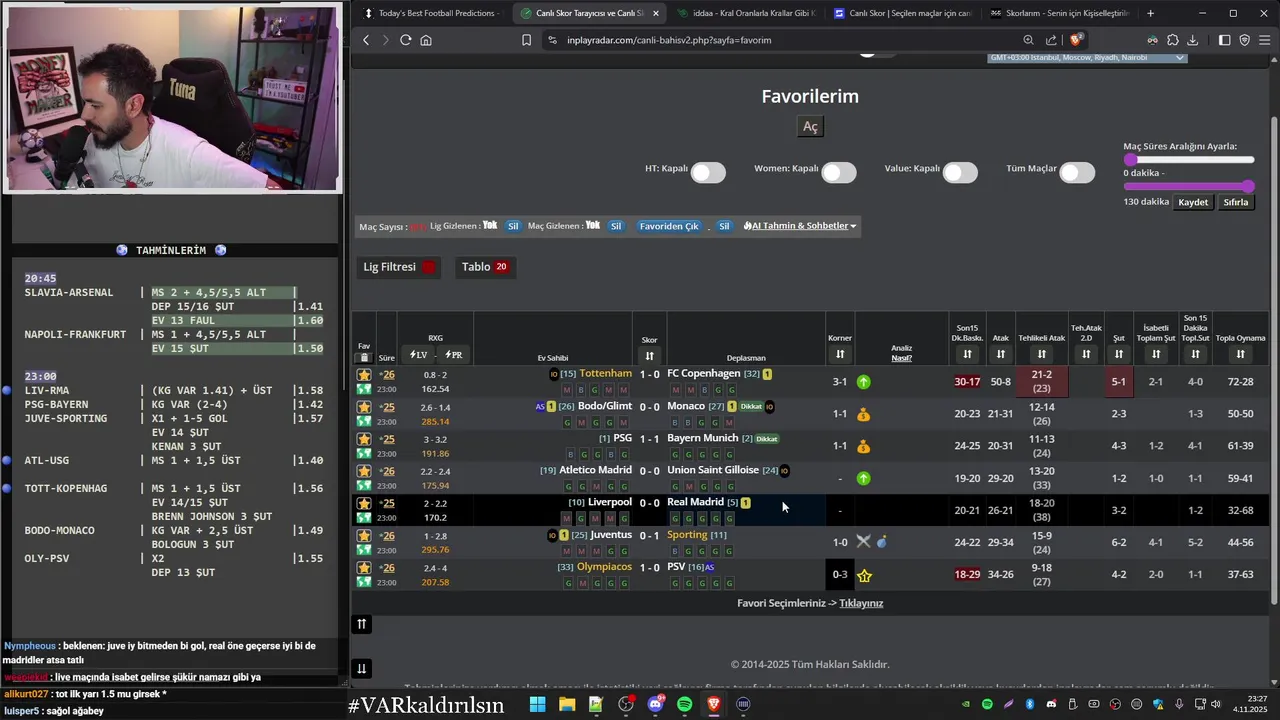Sort by Topla Oynama column arrows
The width and height of the screenshot is (1280, 720).
(x=1240, y=354)
